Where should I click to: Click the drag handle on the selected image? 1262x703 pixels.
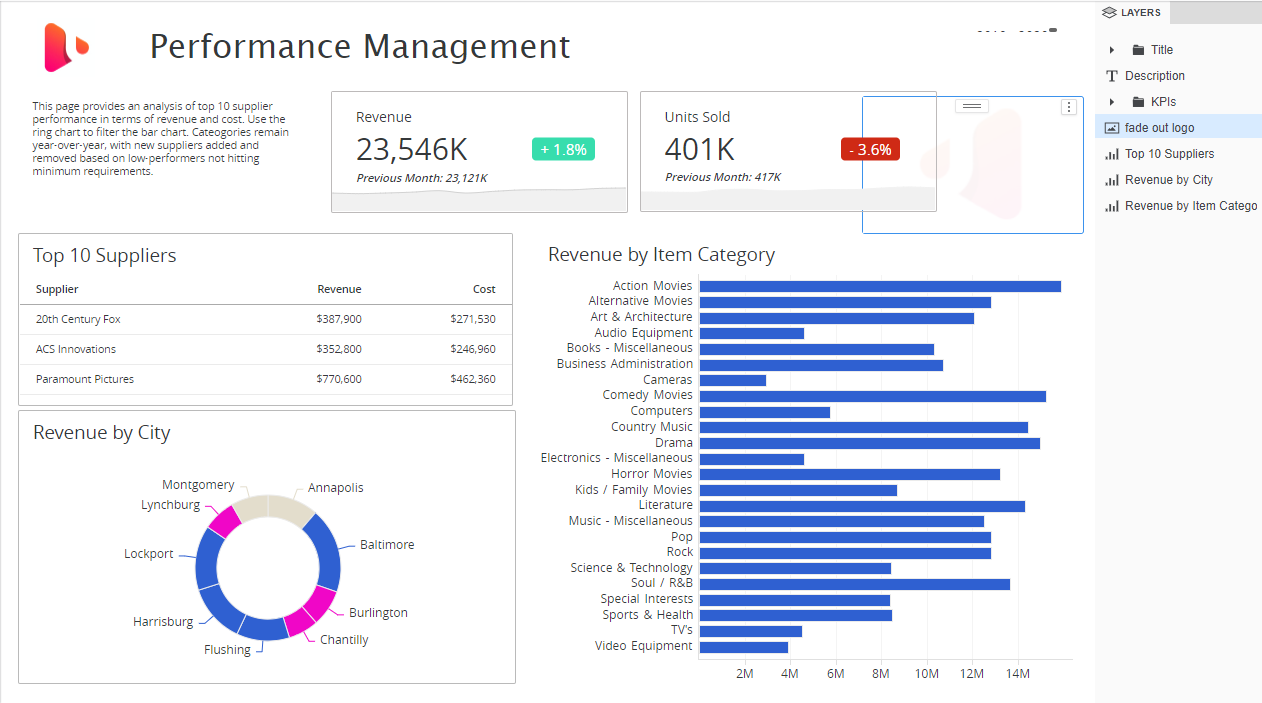coord(972,106)
